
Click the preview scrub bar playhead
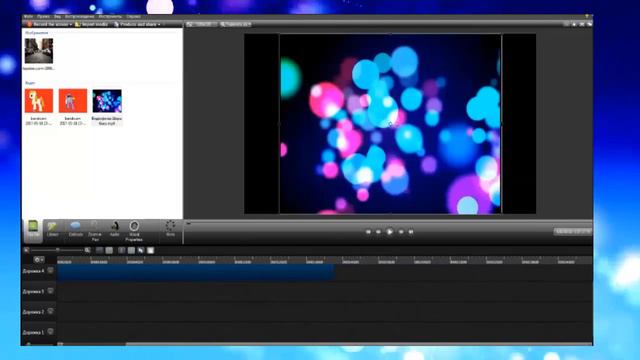(x=188, y=223)
